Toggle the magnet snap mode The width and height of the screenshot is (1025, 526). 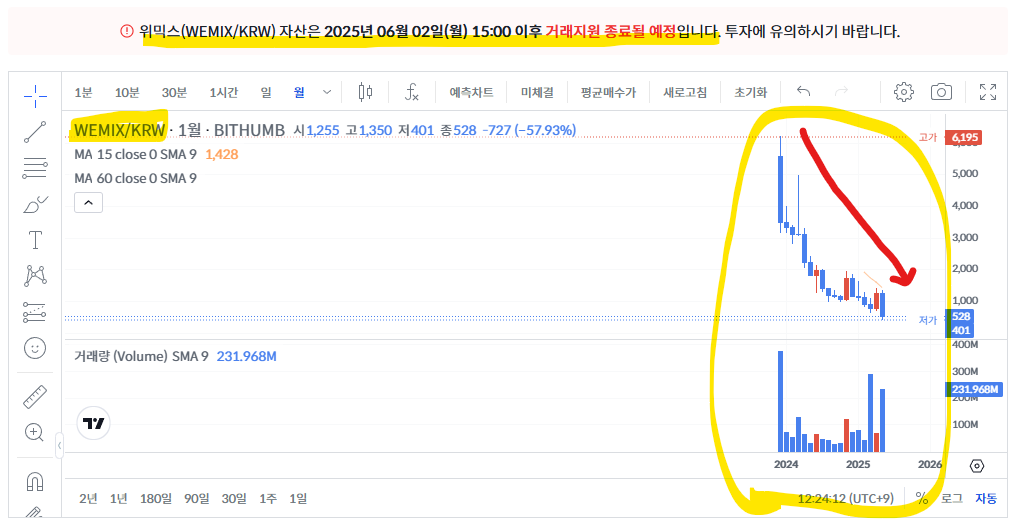click(35, 482)
